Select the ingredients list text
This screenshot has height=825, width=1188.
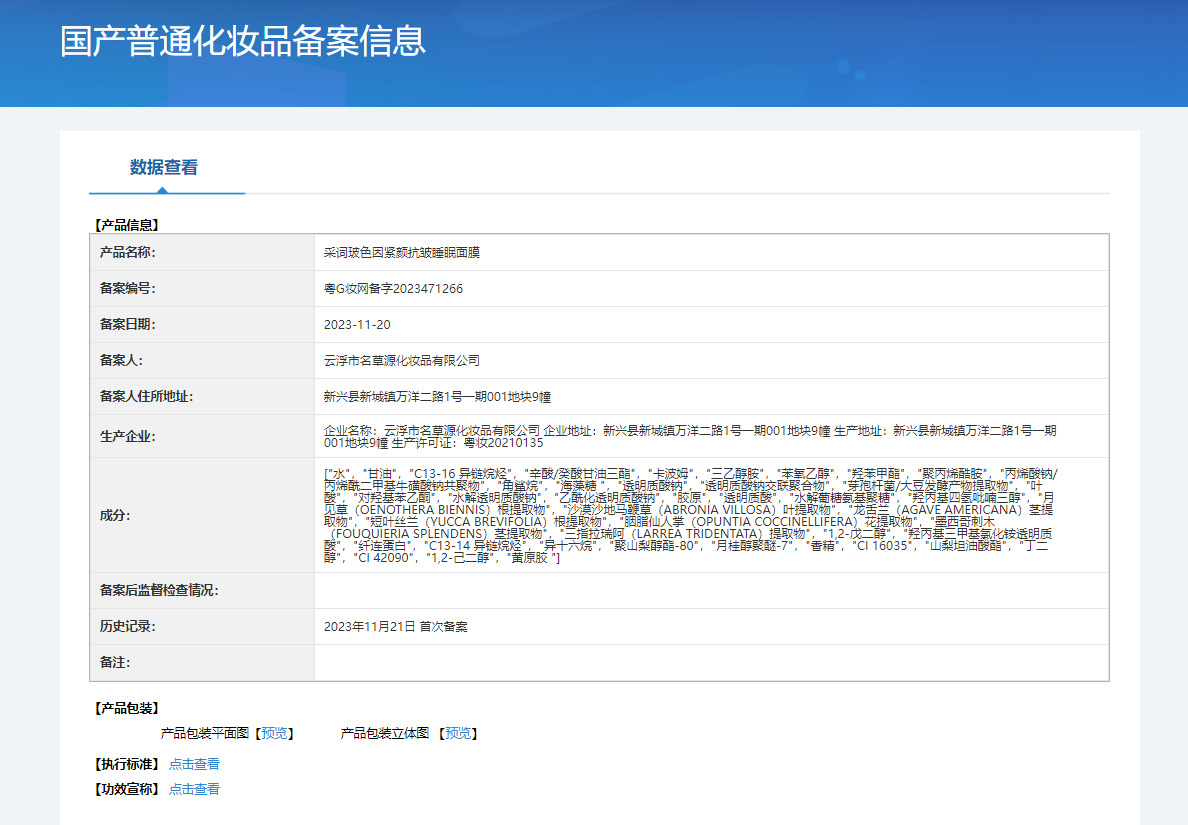point(690,515)
